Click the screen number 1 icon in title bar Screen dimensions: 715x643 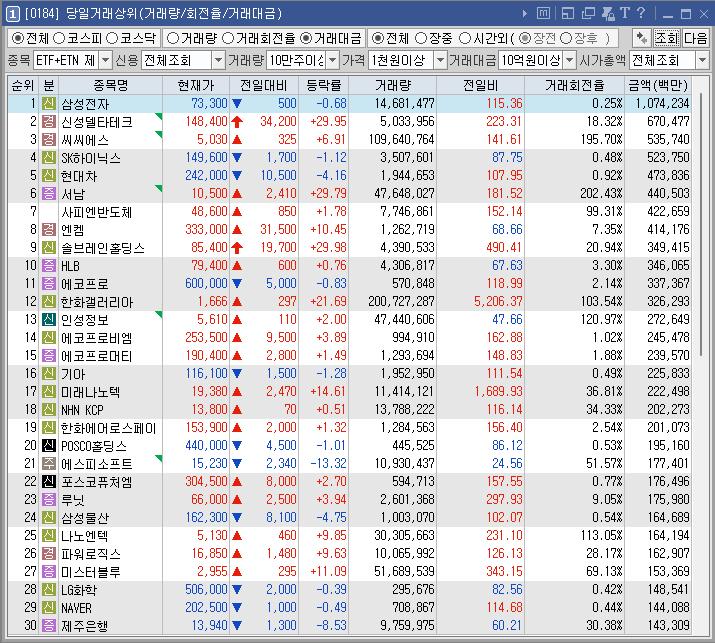pyautogui.click(x=13, y=14)
